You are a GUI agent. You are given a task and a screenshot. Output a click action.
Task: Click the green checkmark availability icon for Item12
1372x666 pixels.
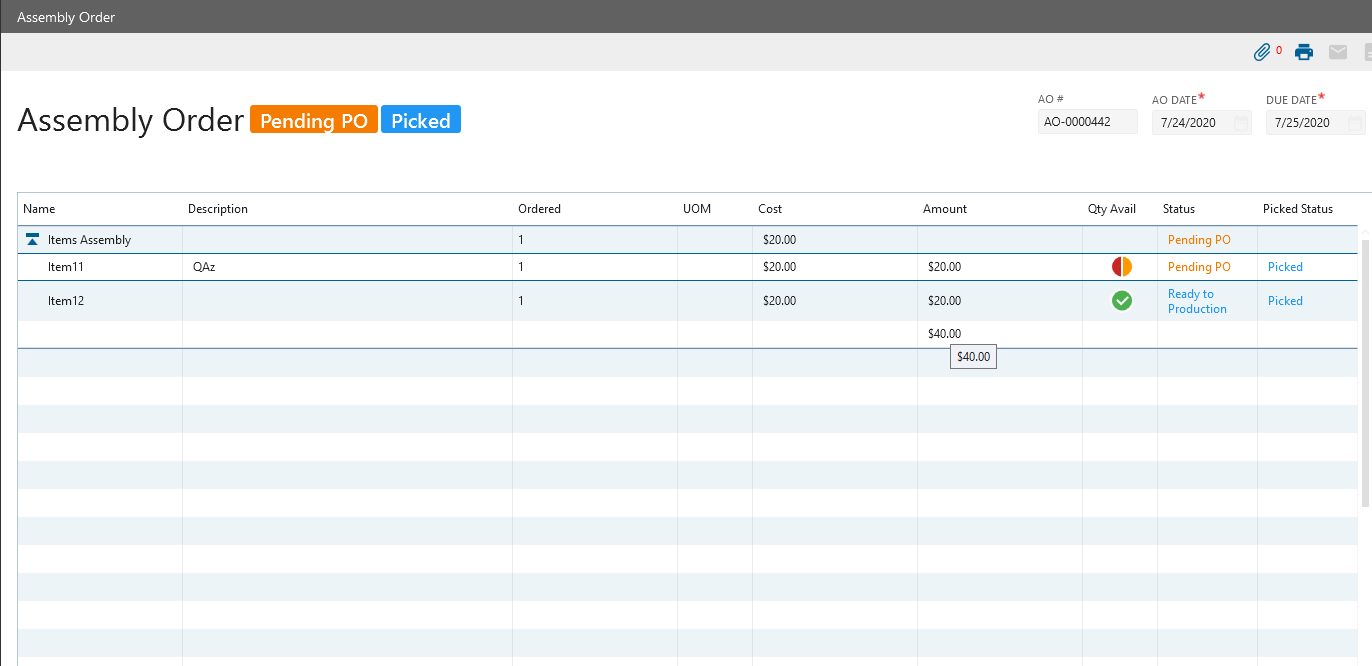(1122, 300)
